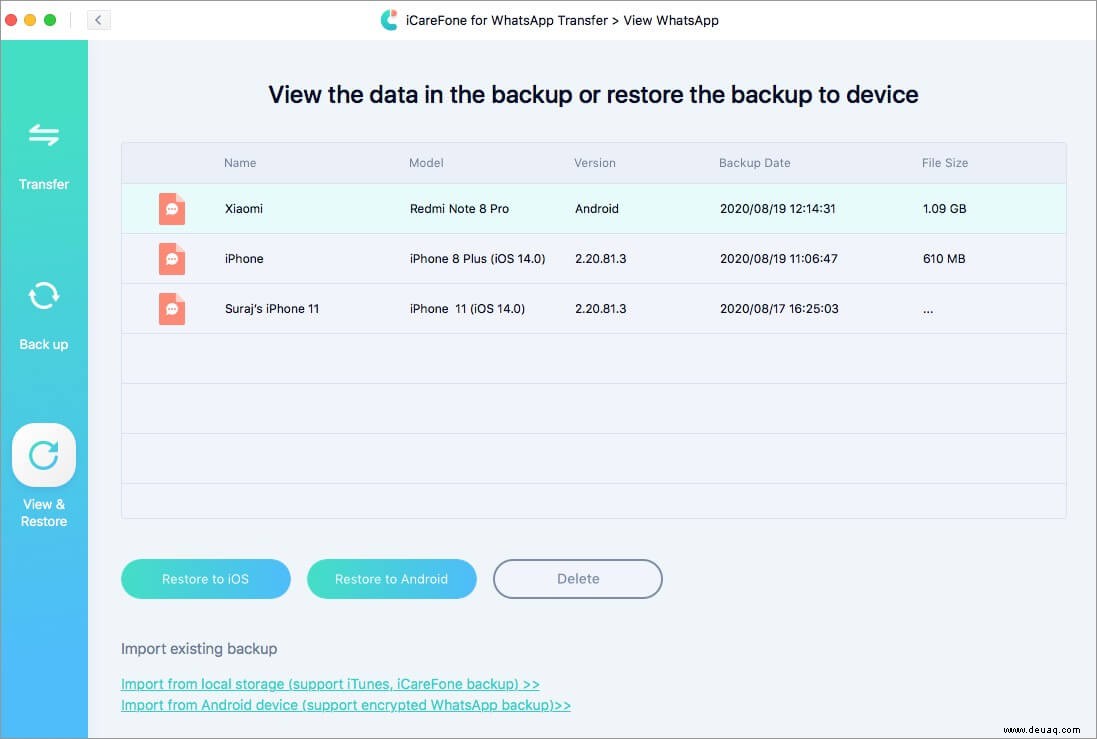The width and height of the screenshot is (1097, 739).
Task: Open Import from Android device link
Action: pyautogui.click(x=346, y=705)
